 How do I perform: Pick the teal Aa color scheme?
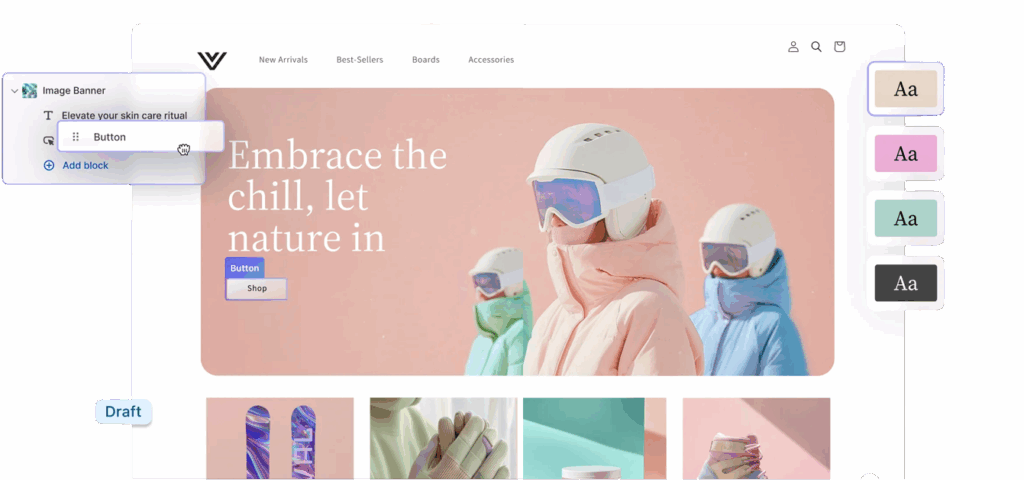click(x=906, y=218)
